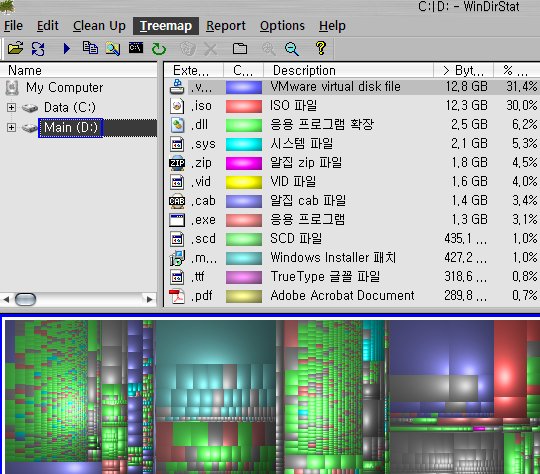Viewport: 540px width, 474px height.
Task: Open the Edit menu
Action: pos(48,26)
